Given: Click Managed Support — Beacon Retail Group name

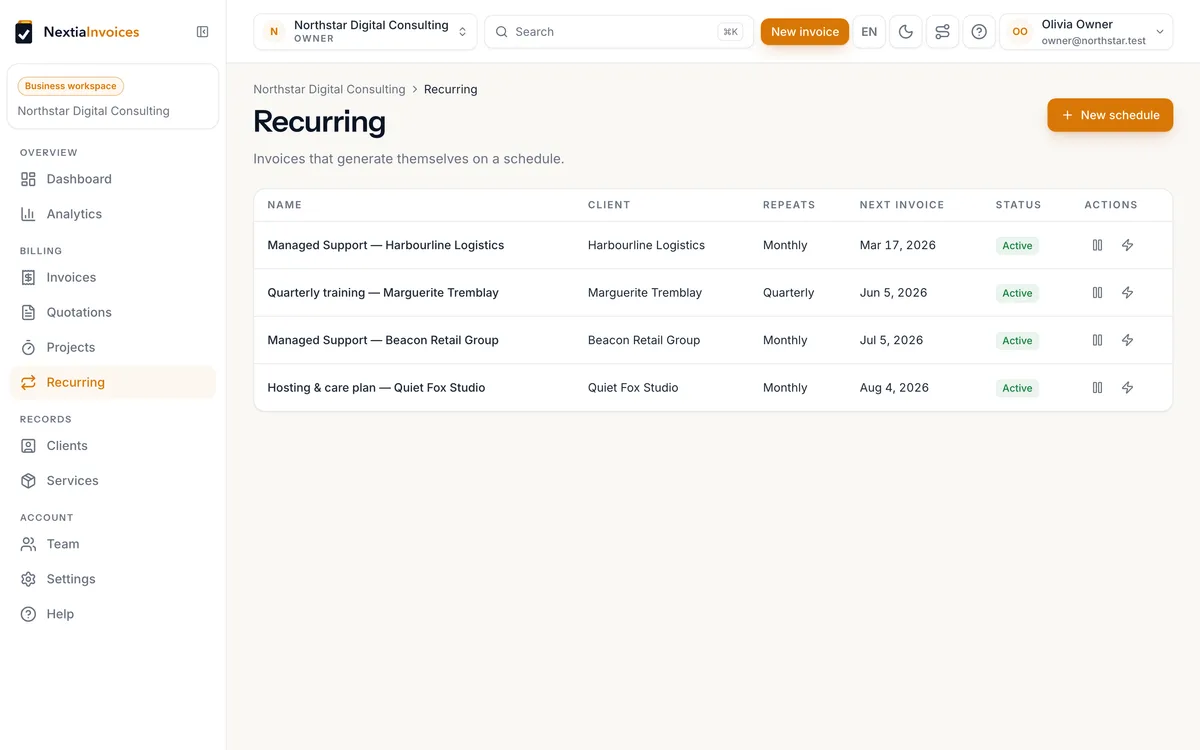Looking at the screenshot, I should (383, 340).
